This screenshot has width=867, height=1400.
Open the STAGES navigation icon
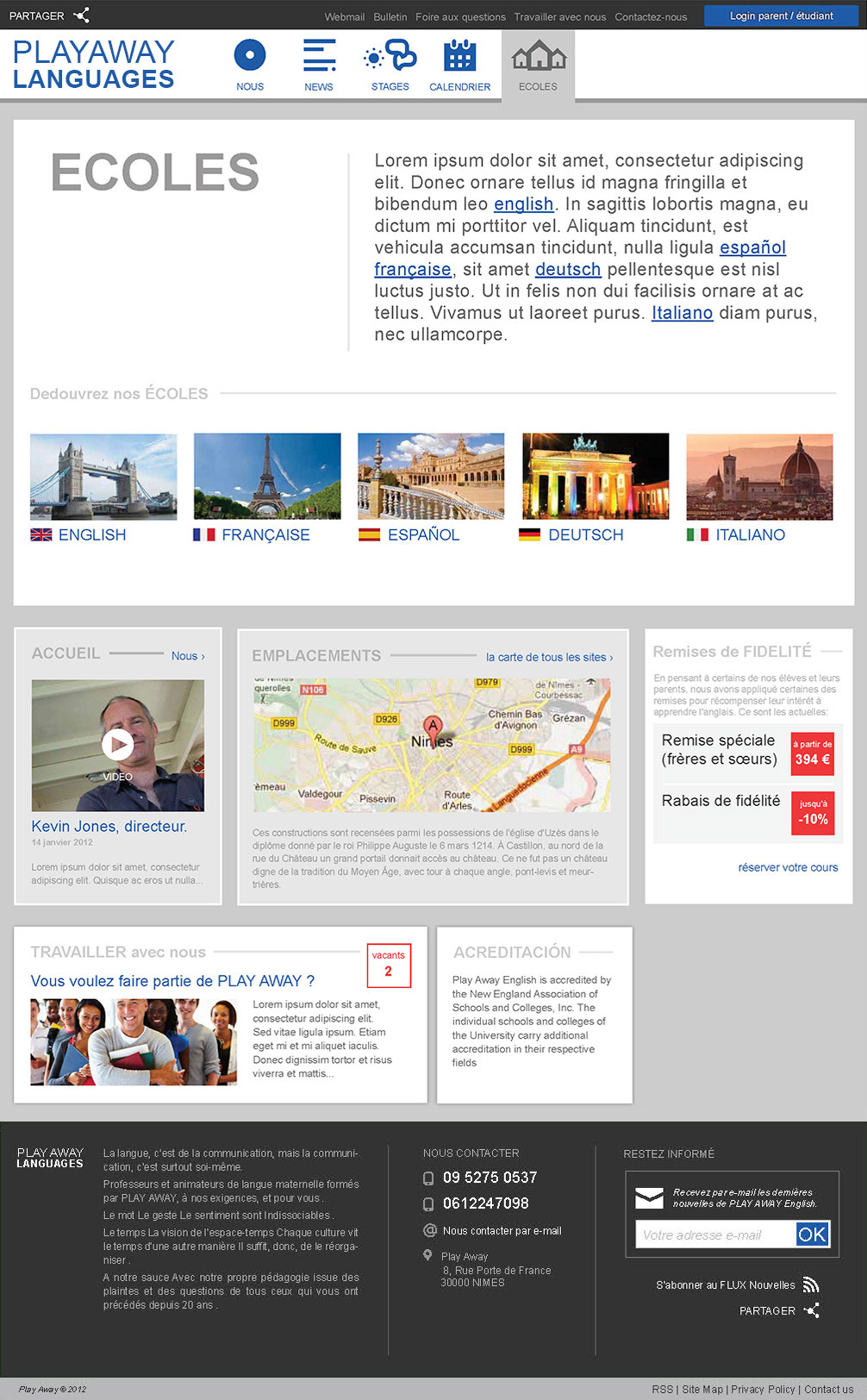point(390,55)
